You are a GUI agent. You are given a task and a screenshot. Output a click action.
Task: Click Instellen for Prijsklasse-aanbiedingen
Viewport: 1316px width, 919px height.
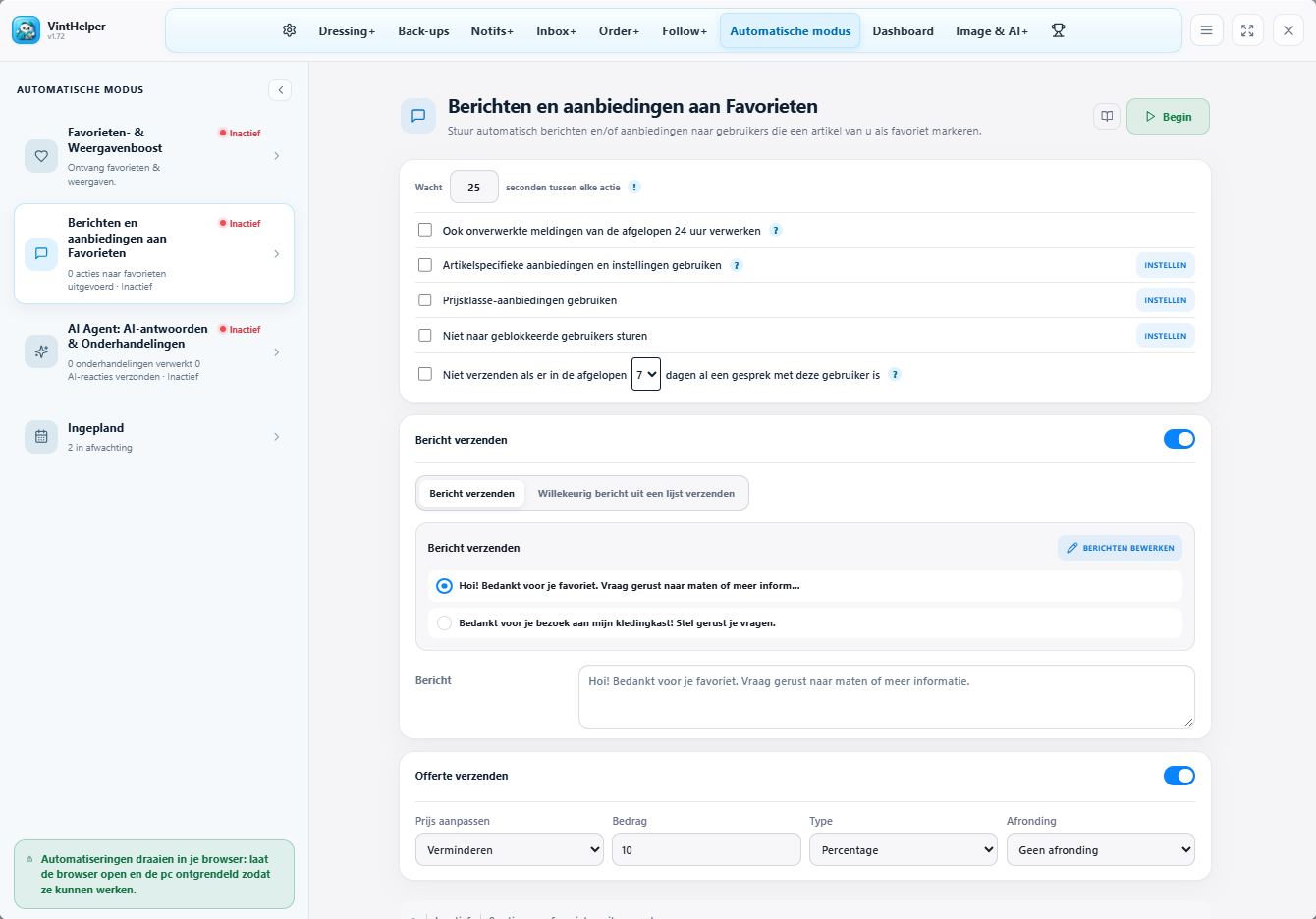coord(1166,300)
